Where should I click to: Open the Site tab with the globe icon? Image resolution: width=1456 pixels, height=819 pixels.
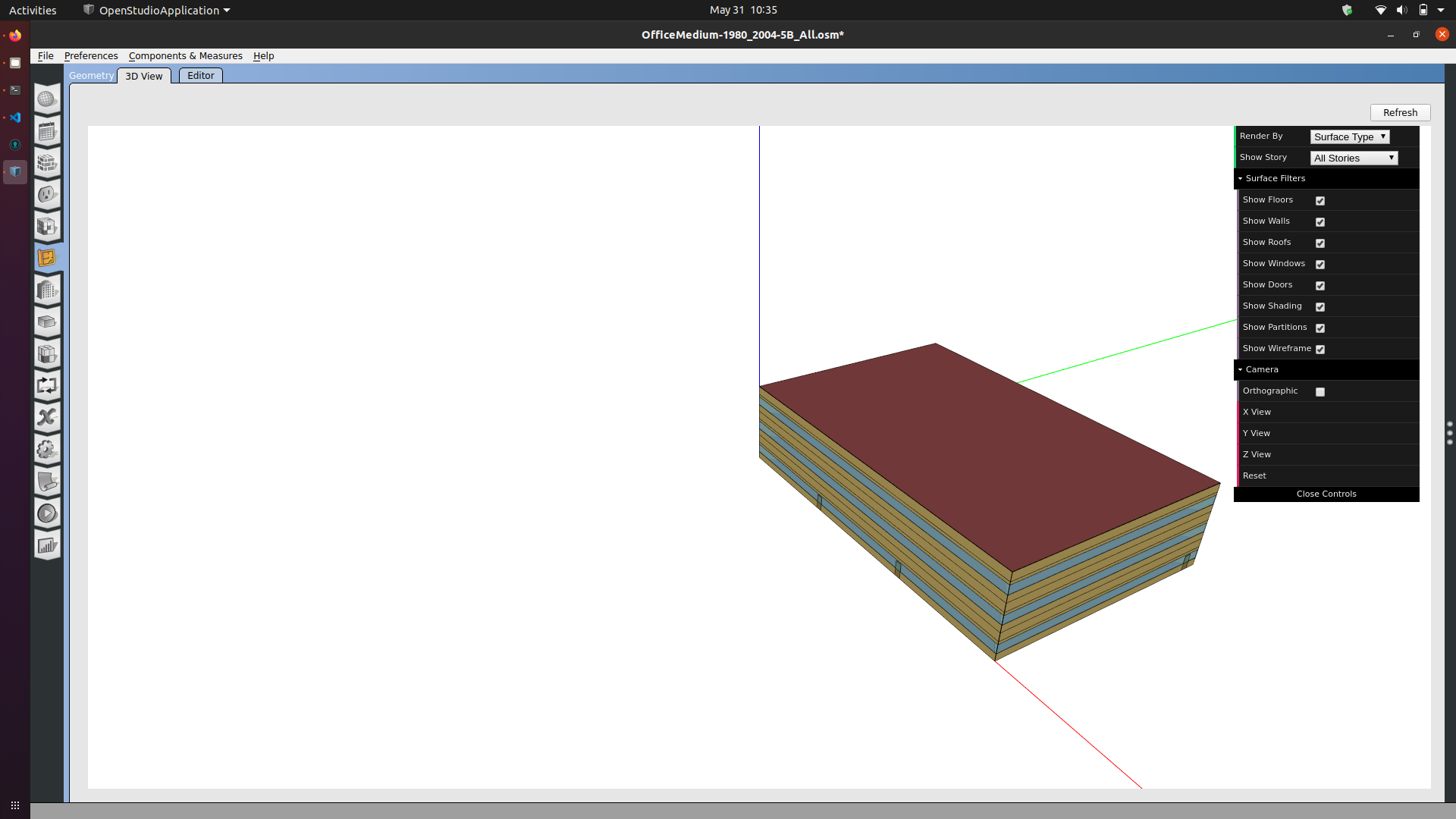[x=47, y=99]
